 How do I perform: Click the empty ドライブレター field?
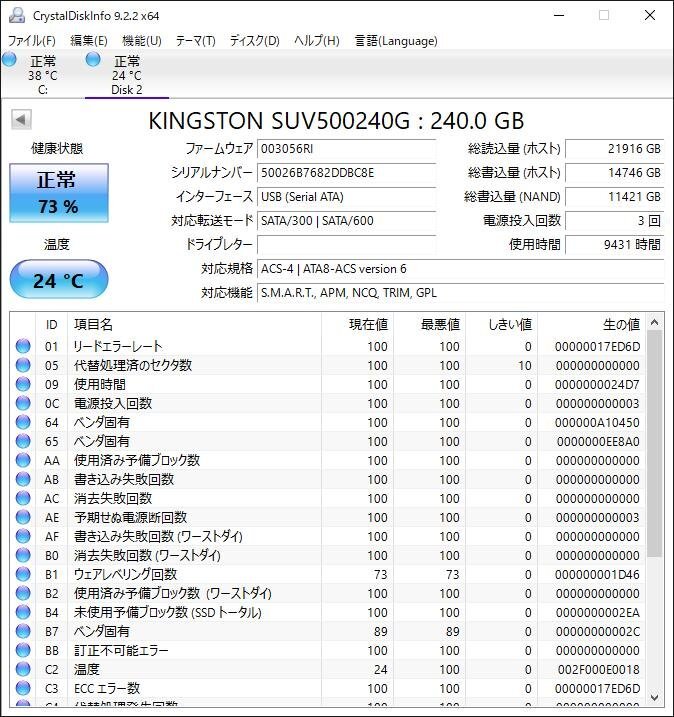point(347,245)
